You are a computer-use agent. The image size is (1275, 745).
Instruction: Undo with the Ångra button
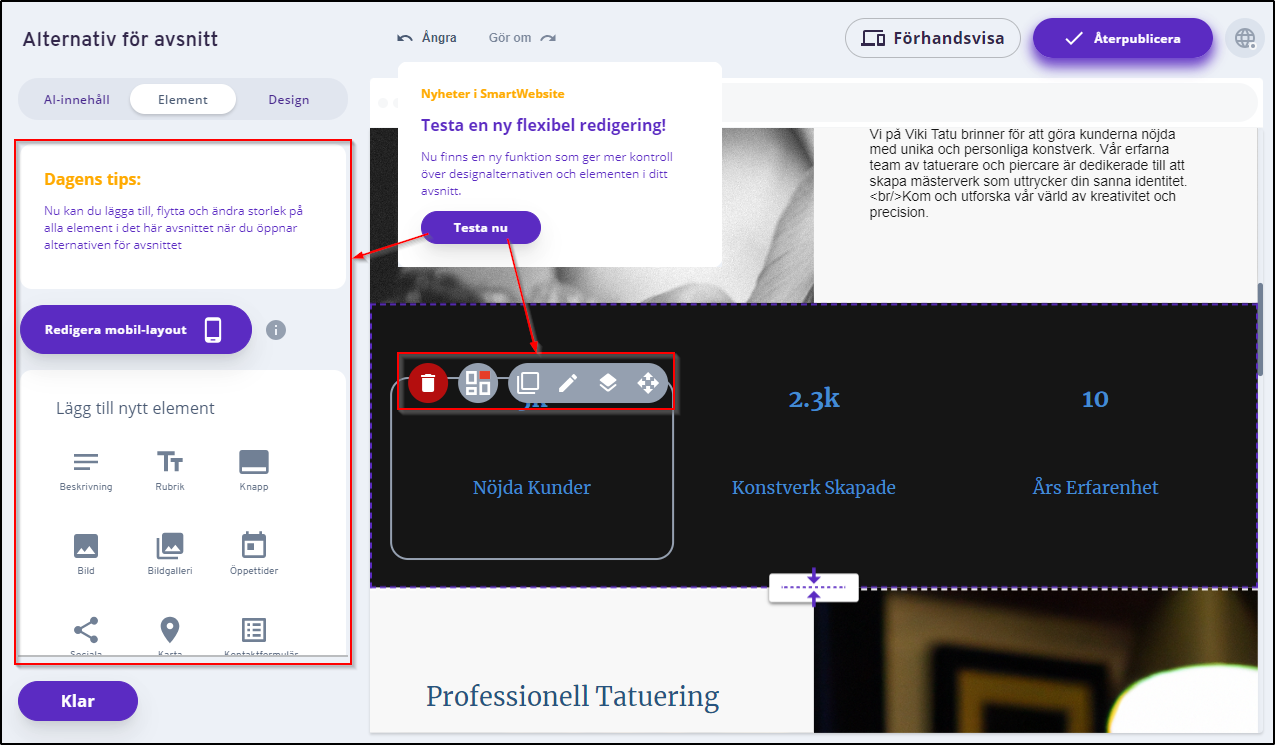(427, 38)
